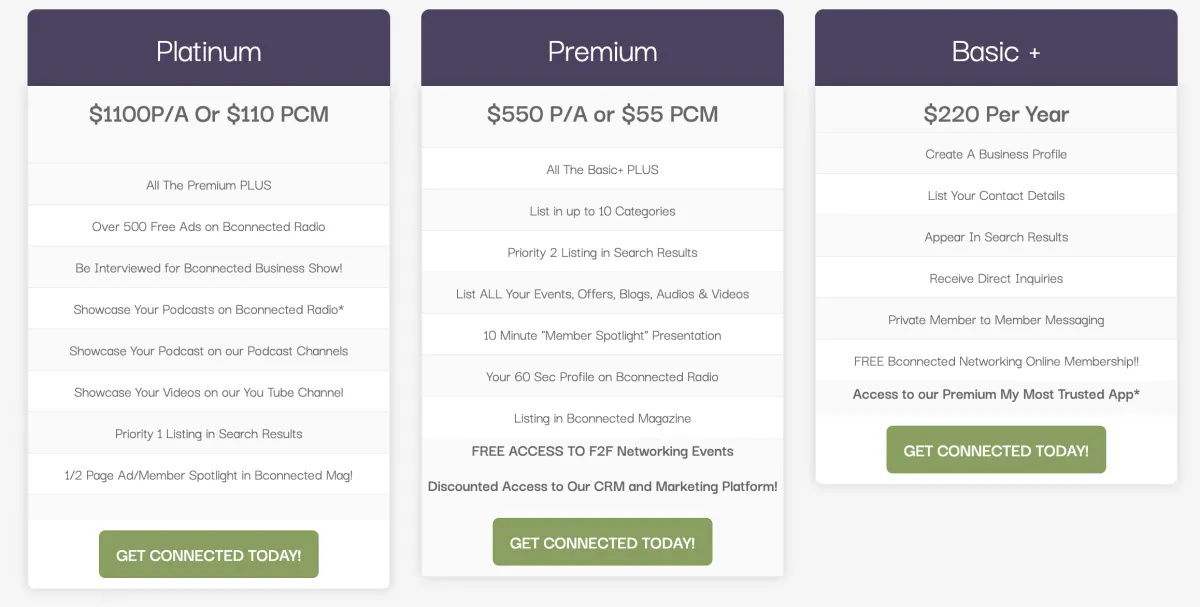The height and width of the screenshot is (607, 1200).
Task: Select the Basic + plan header
Action: [x=996, y=51]
